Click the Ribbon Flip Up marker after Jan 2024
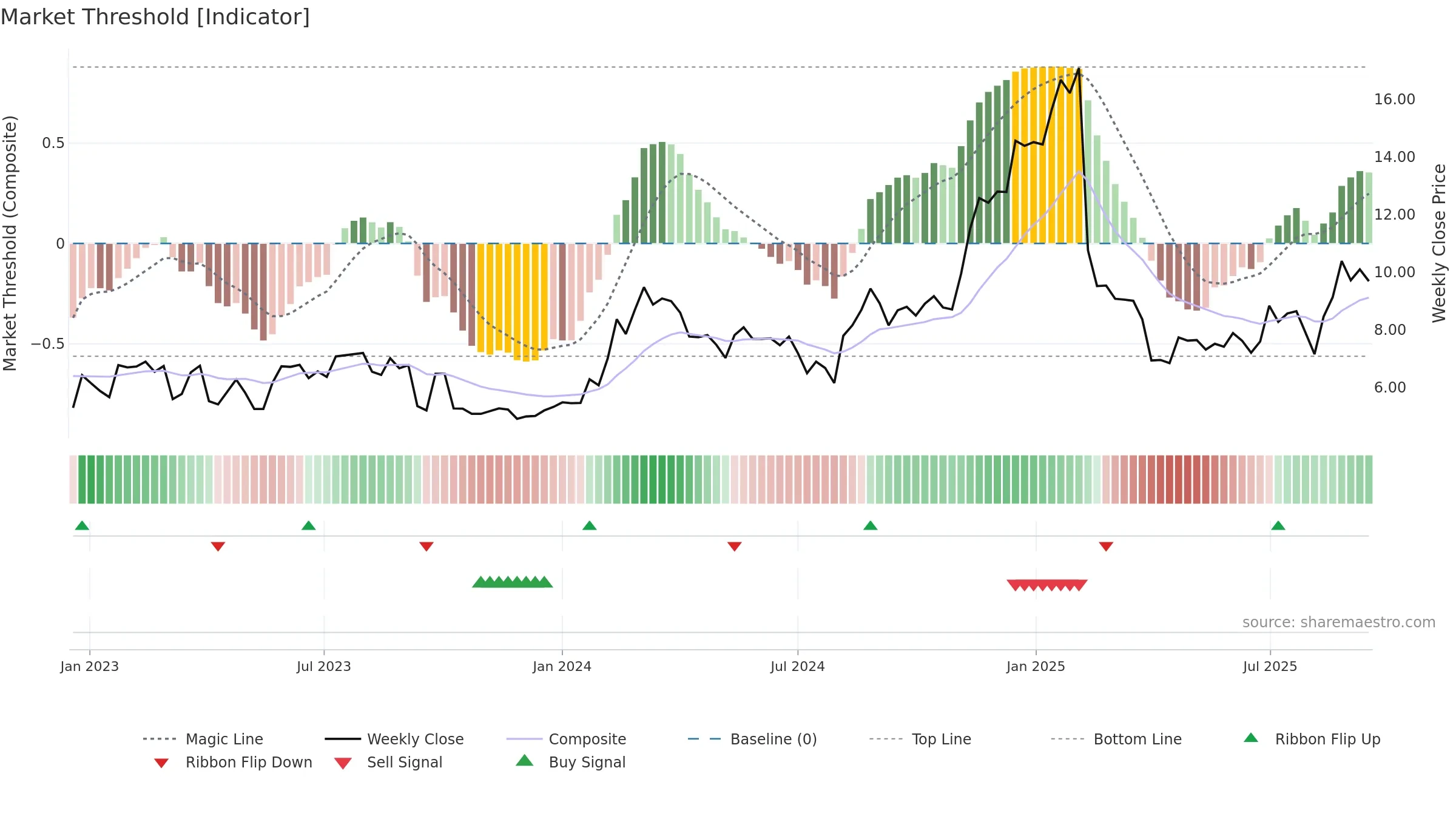The width and height of the screenshot is (1456, 819). [589, 525]
